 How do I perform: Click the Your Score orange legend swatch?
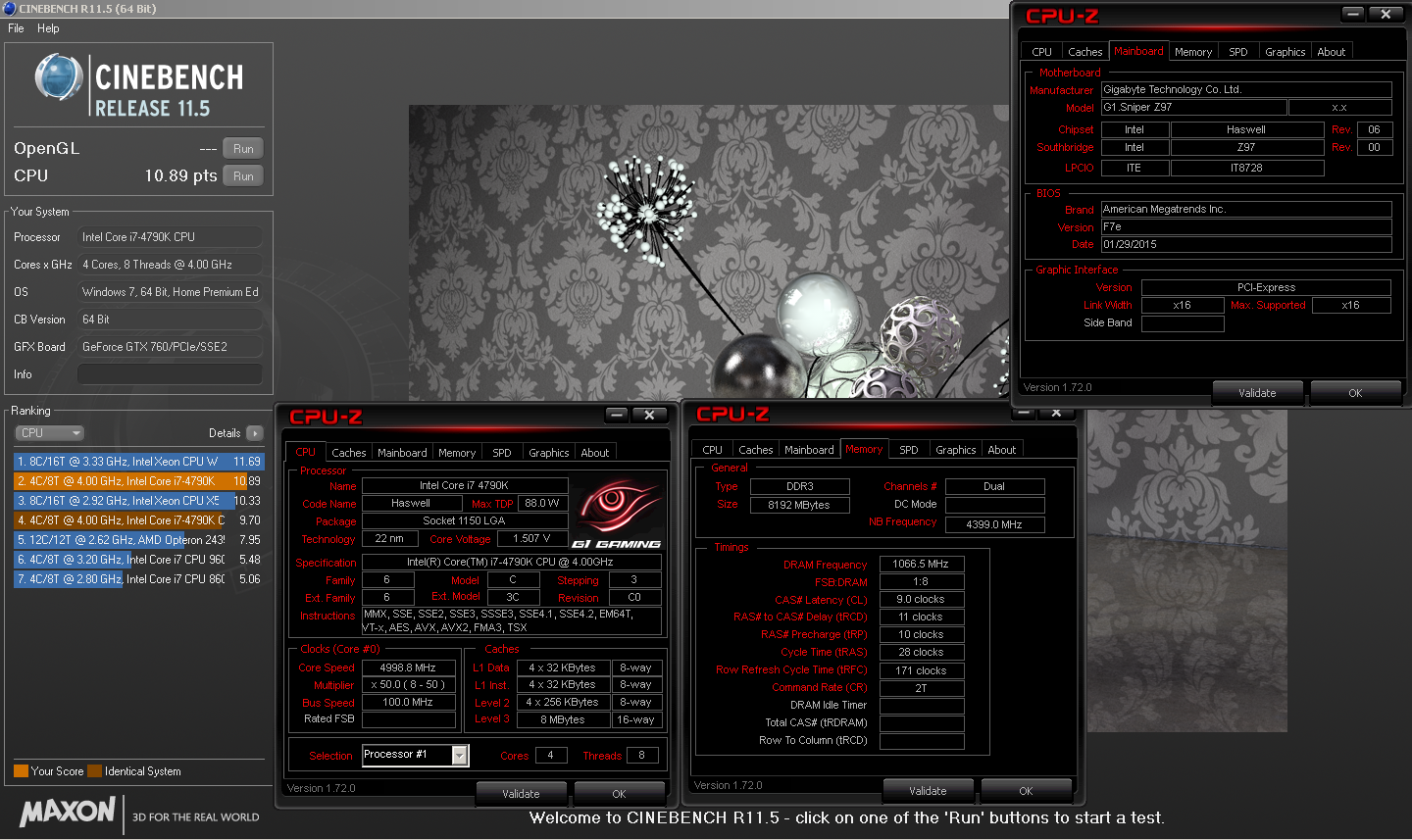[21, 771]
